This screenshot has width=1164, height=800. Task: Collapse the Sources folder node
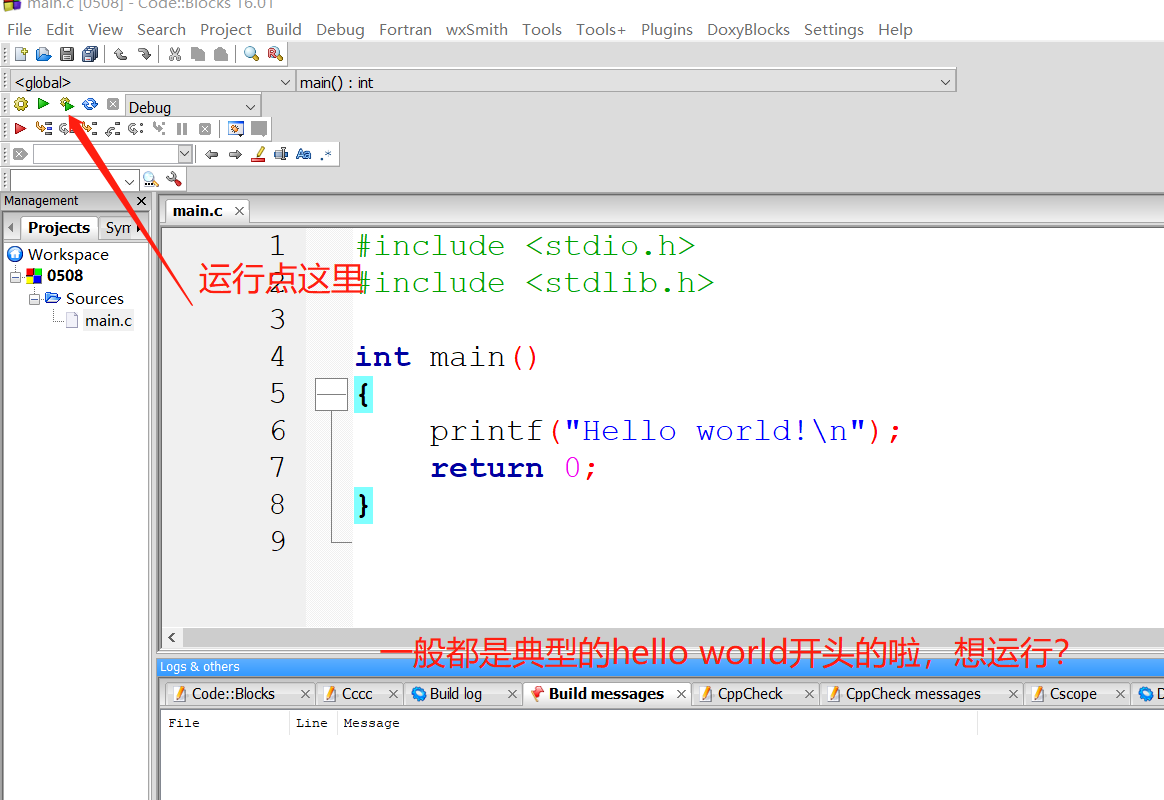34,299
